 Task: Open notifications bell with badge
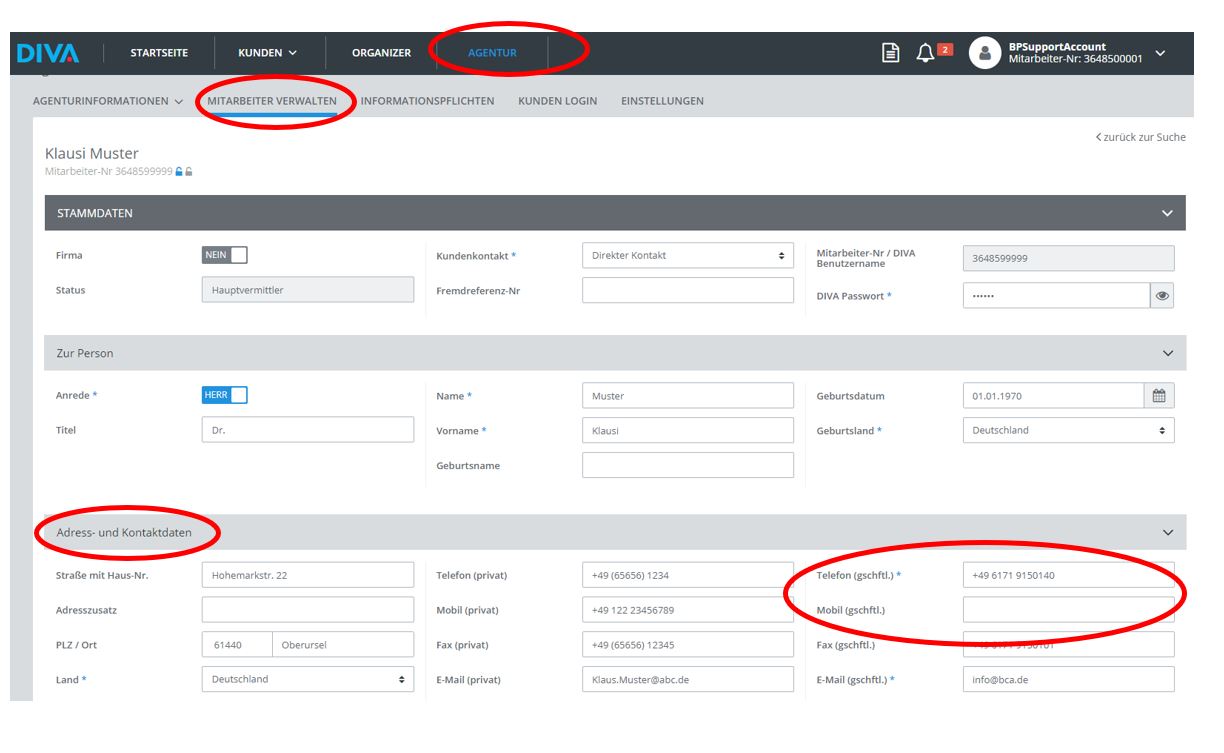[927, 53]
